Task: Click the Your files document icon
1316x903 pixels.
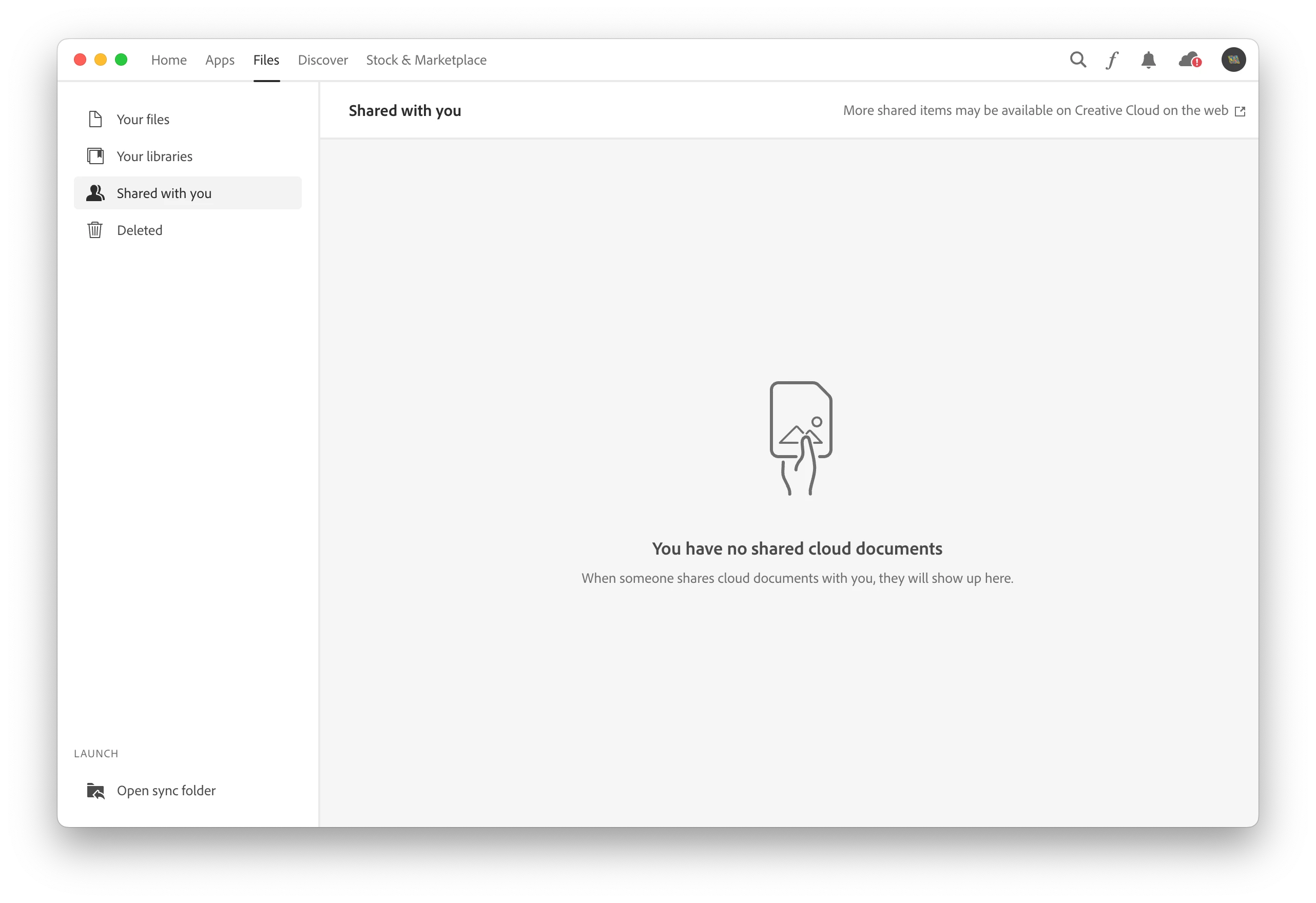Action: 95,119
